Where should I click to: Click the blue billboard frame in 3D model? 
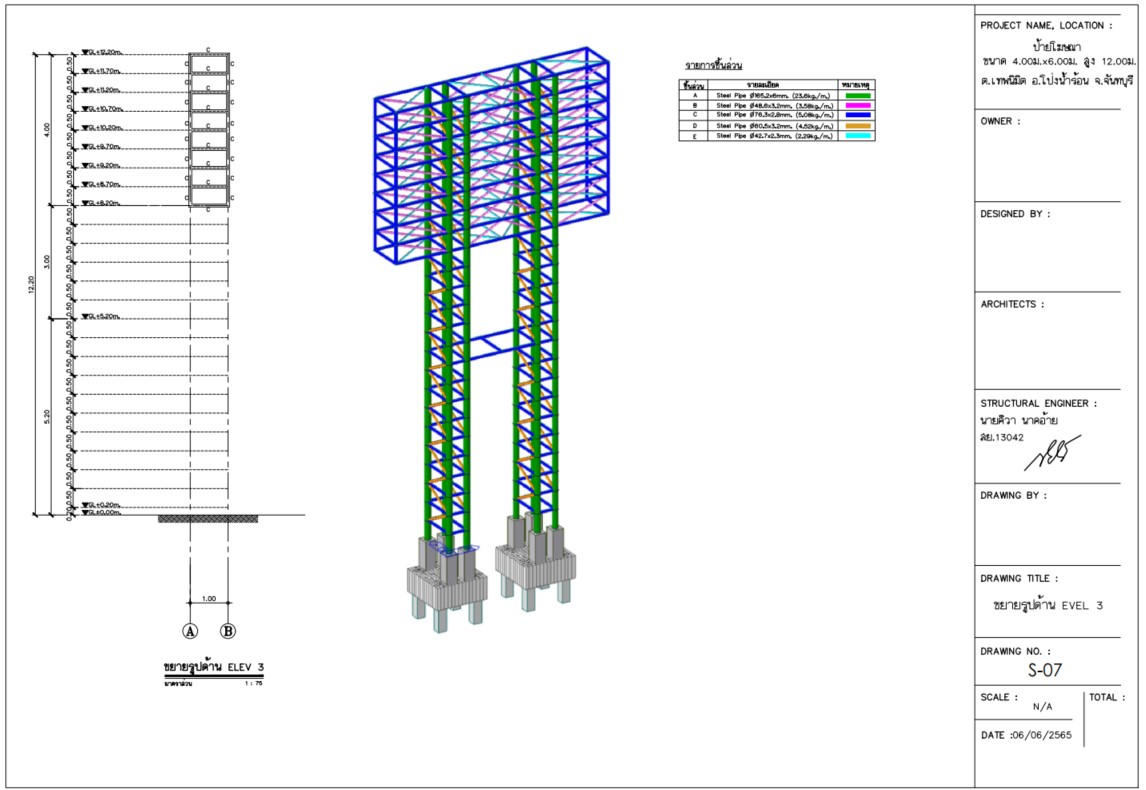pyautogui.click(x=491, y=156)
